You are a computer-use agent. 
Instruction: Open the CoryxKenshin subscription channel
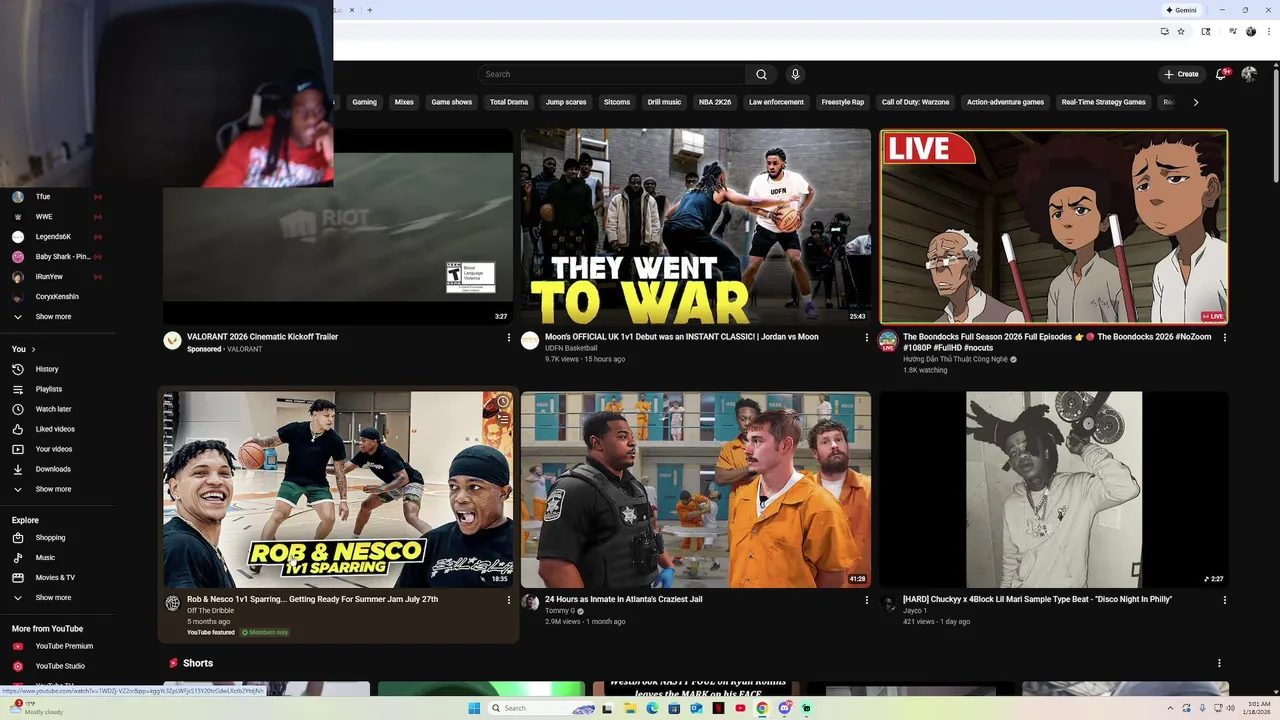[x=57, y=297]
